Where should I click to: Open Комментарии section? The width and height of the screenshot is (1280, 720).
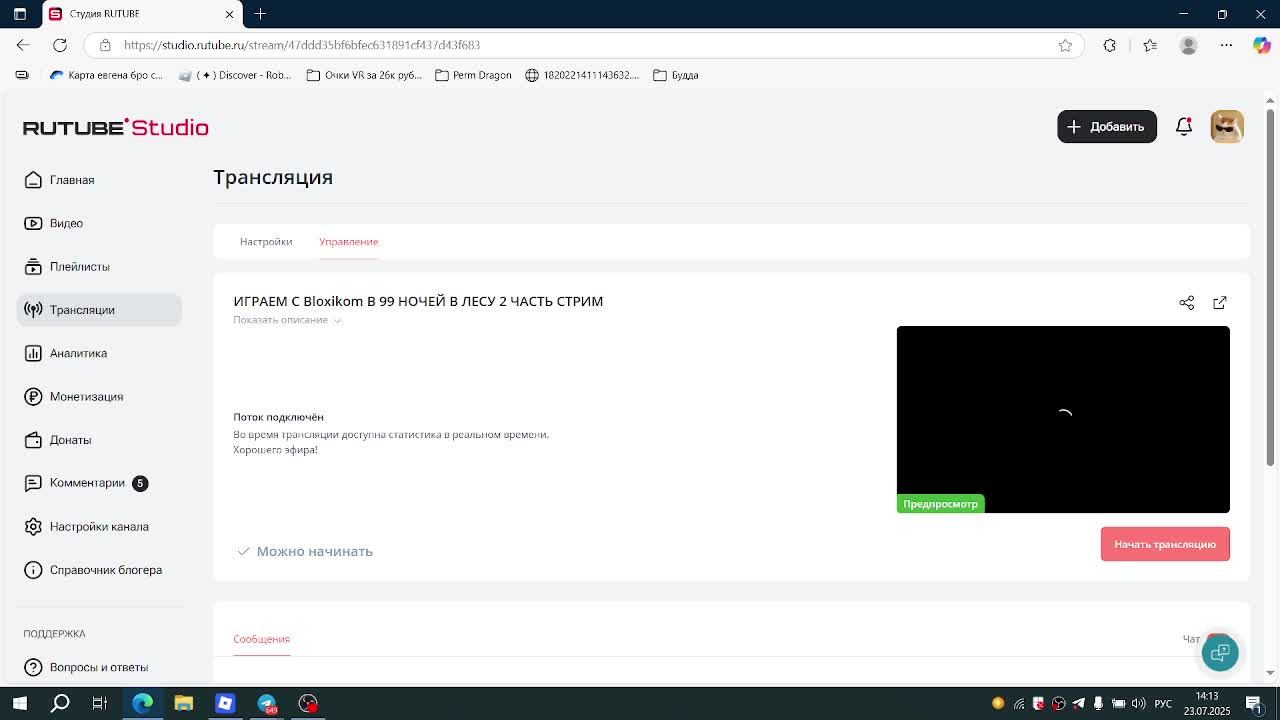[x=87, y=483]
